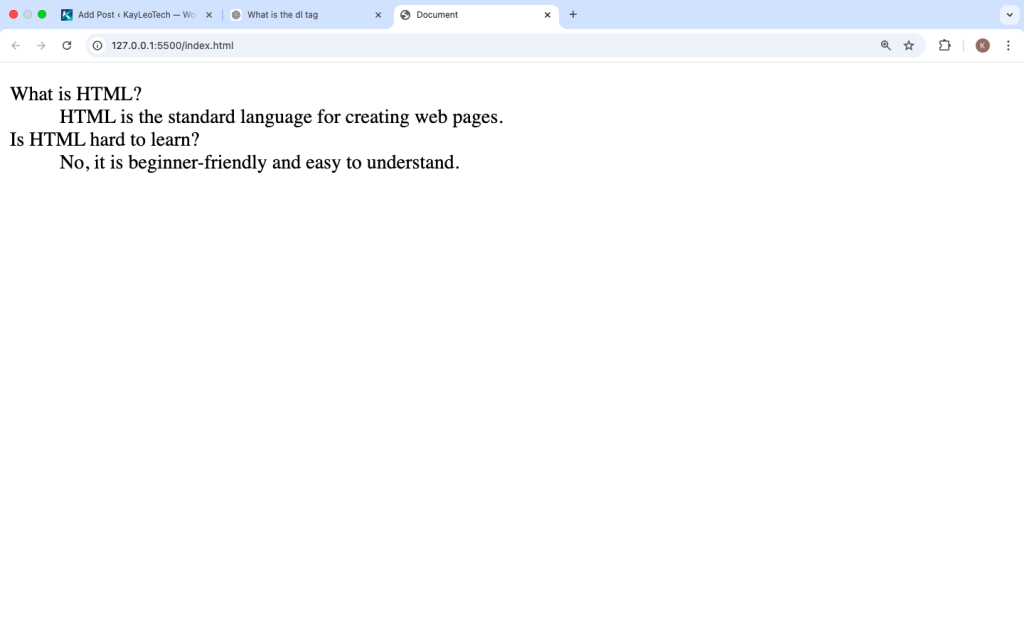This screenshot has width=1024, height=640.
Task: Click the "What is HTML?" term text
Action: coord(76,94)
